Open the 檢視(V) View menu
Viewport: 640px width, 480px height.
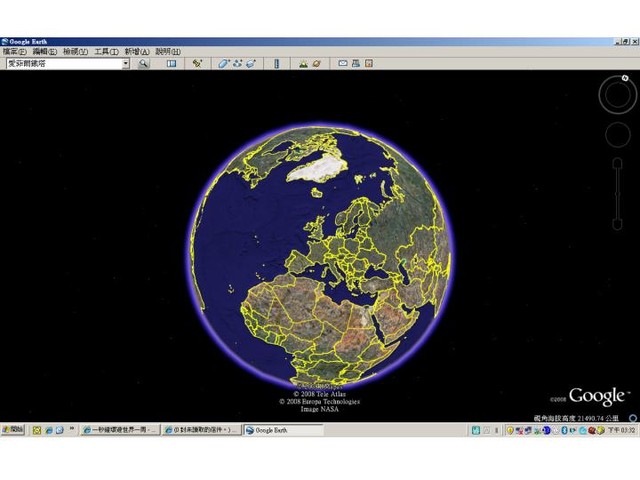coord(76,52)
